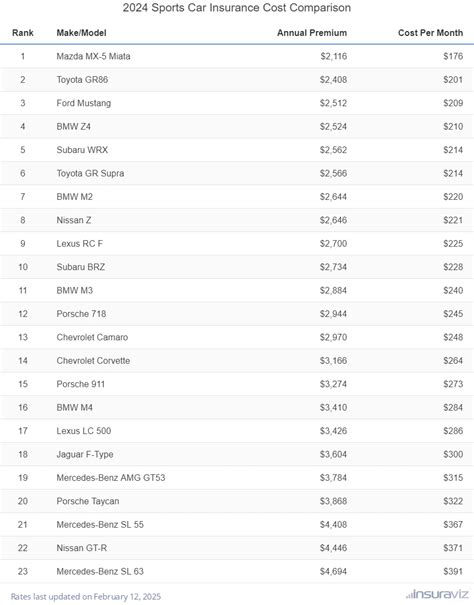Select the Chevrolet Corvette row
Image resolution: width=474 pixels, height=605 pixels.
(237, 361)
